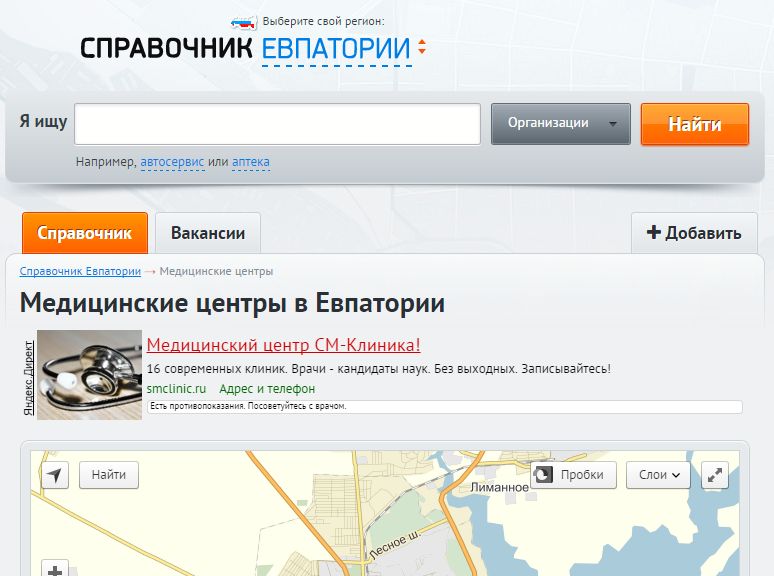Screen dimensions: 774x576
Task: Expand the Слои layers dropdown on the map
Action: click(658, 475)
